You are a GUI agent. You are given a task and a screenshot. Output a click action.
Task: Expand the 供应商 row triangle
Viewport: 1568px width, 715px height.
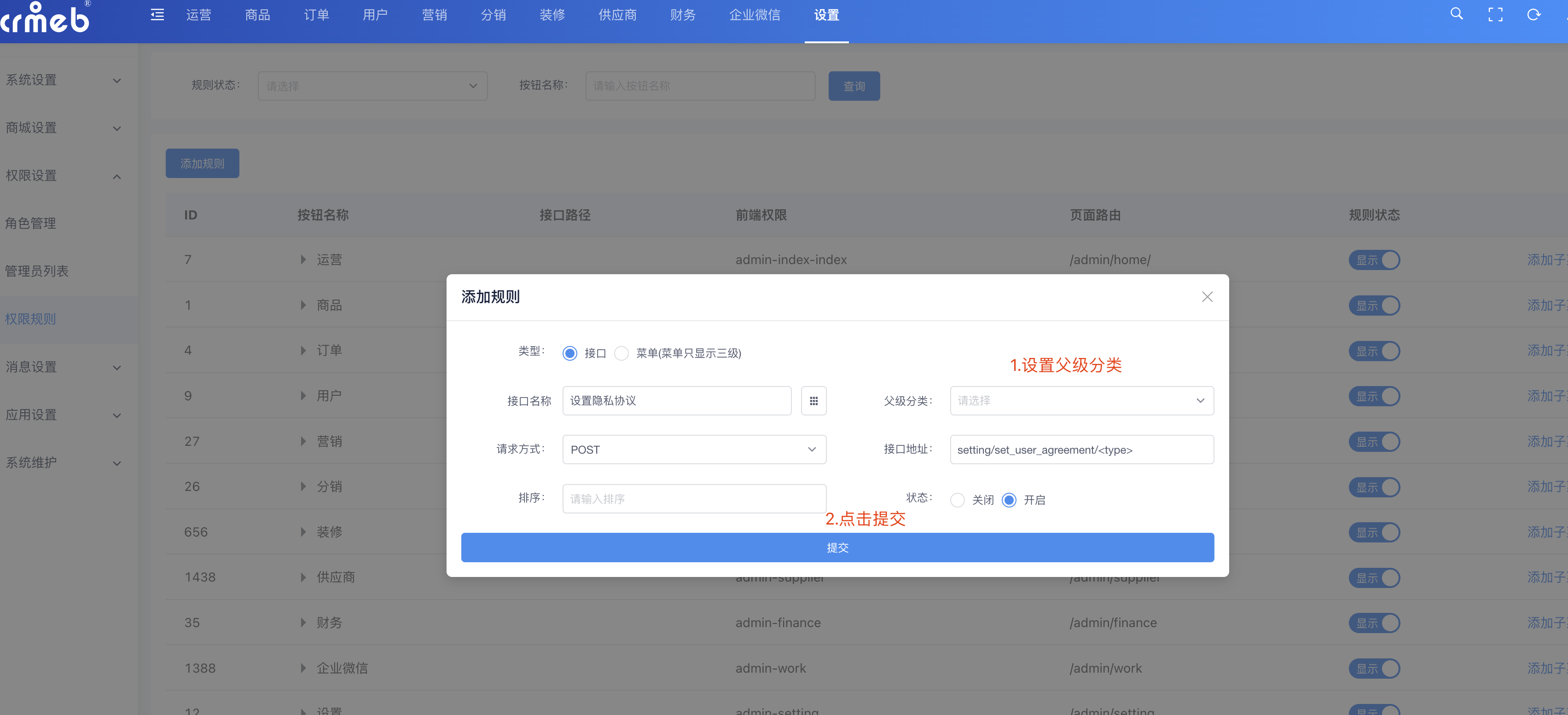click(302, 577)
